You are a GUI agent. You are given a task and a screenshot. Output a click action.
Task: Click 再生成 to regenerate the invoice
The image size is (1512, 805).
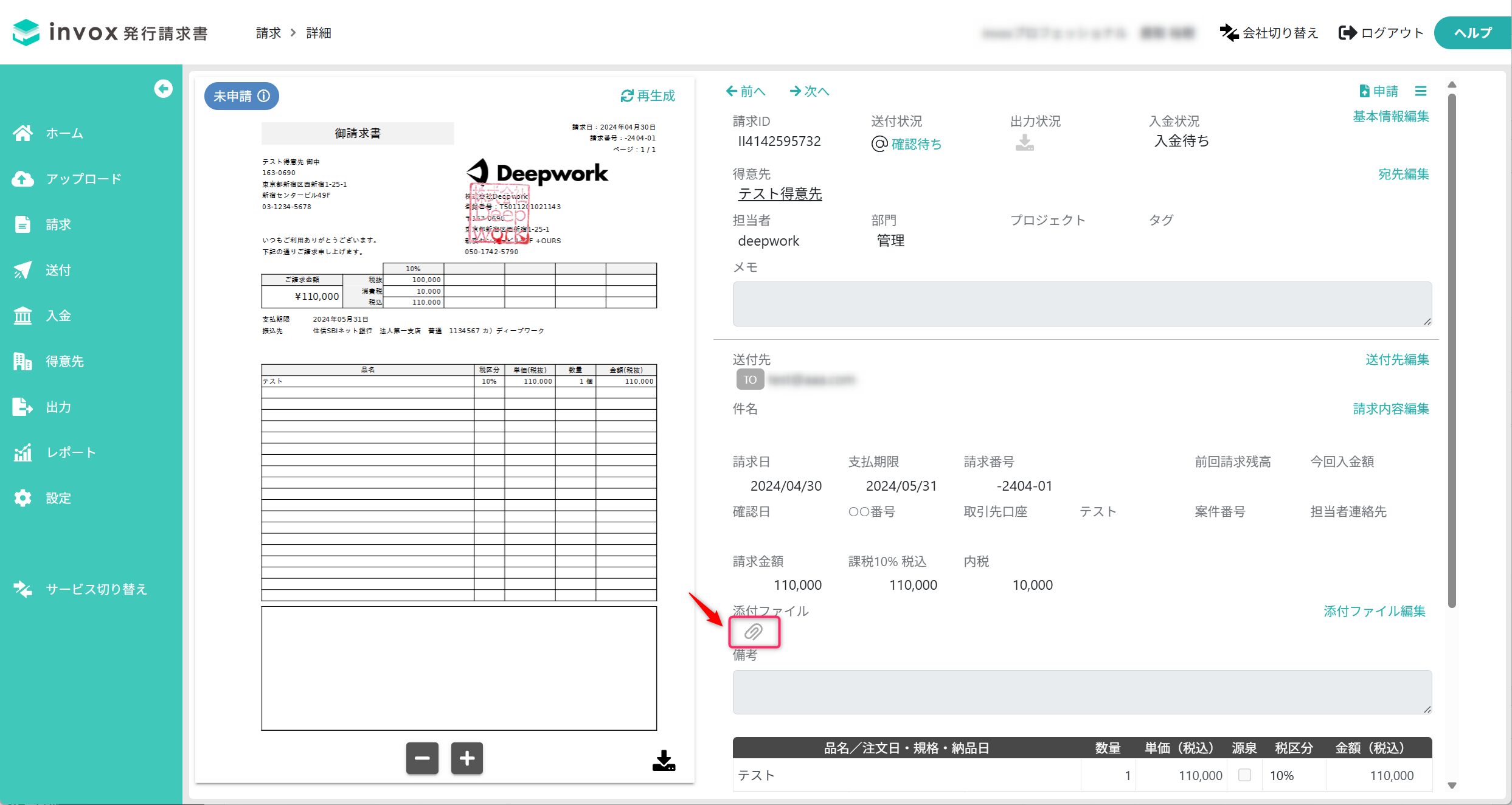click(648, 96)
